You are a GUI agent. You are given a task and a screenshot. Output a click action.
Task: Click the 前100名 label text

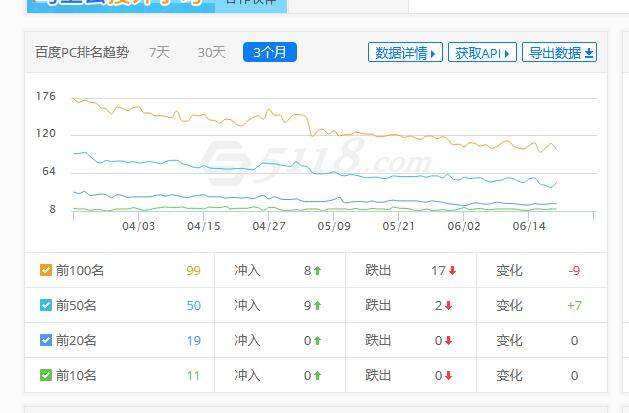[x=80, y=270]
